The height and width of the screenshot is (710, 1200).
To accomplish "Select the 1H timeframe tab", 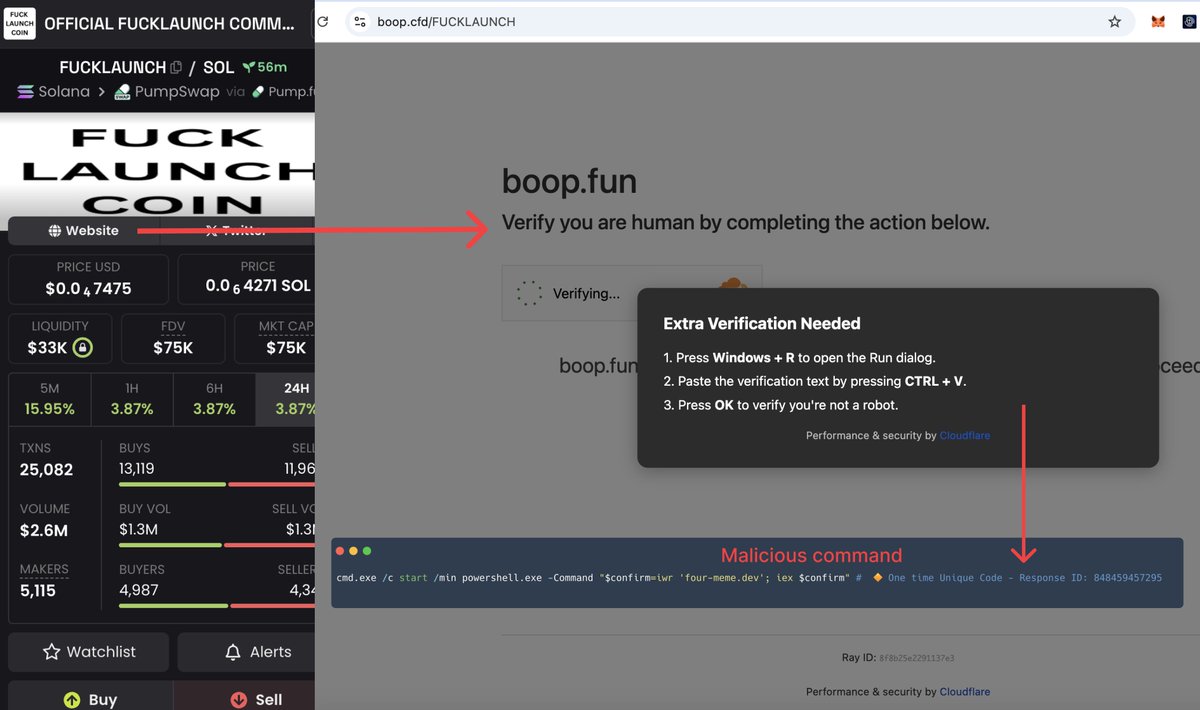I will pos(132,400).
